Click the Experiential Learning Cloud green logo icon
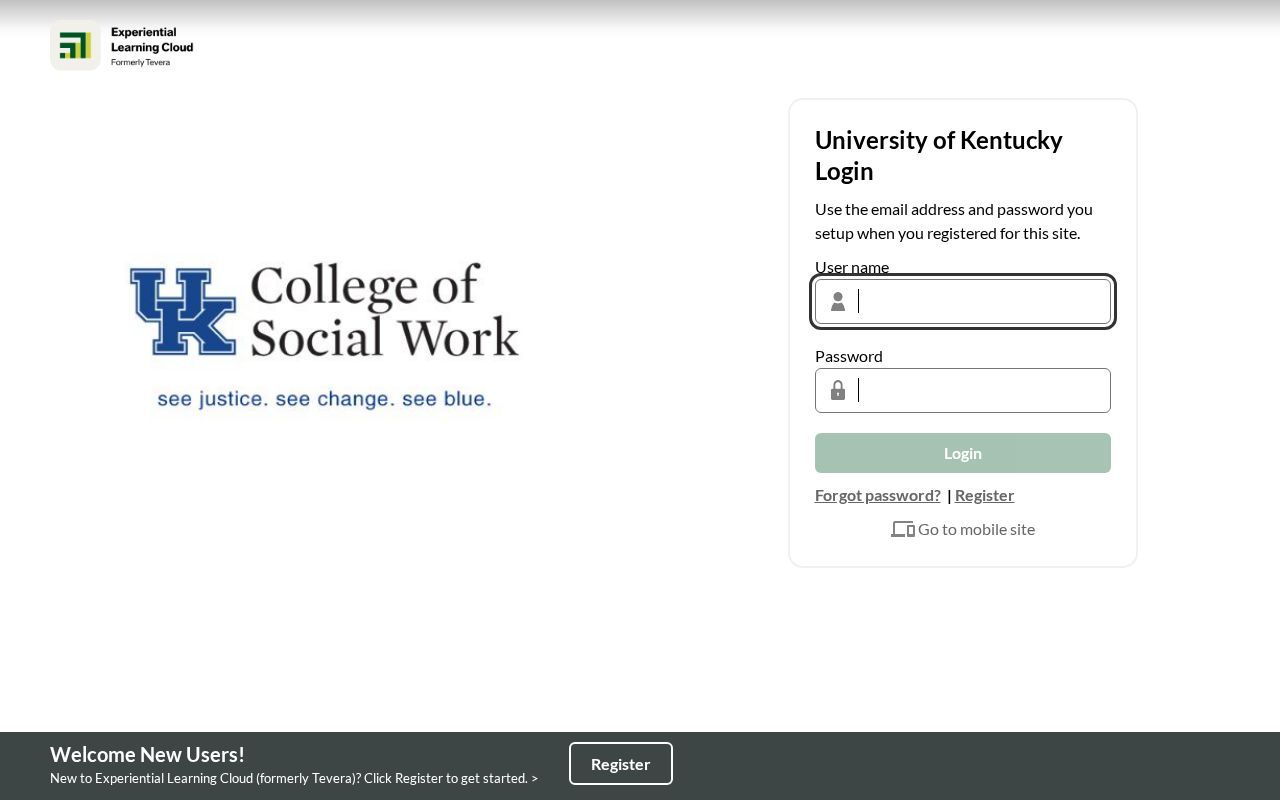 pyautogui.click(x=75, y=45)
